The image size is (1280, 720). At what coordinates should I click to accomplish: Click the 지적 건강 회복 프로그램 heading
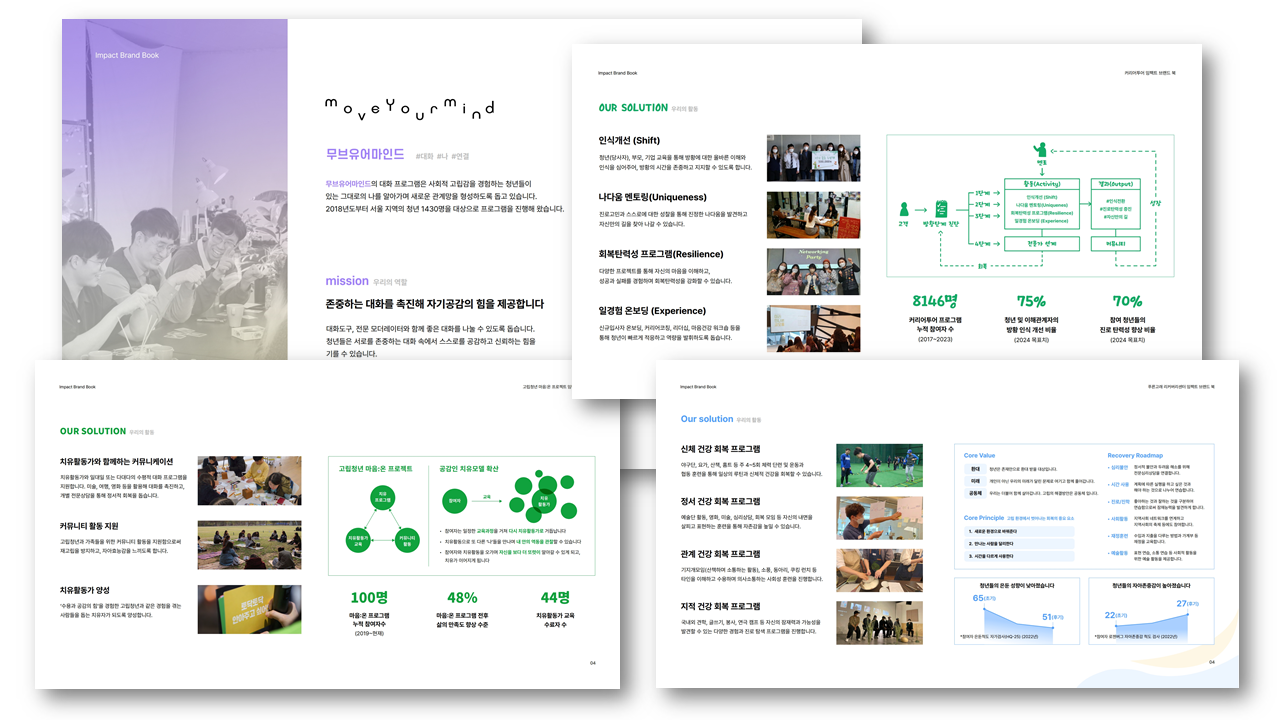point(720,606)
